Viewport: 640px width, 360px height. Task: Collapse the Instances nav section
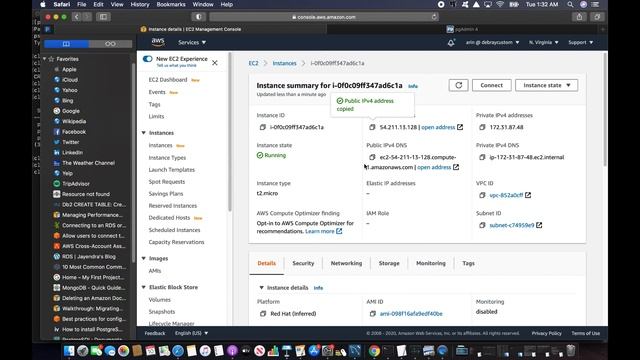pyautogui.click(x=144, y=133)
